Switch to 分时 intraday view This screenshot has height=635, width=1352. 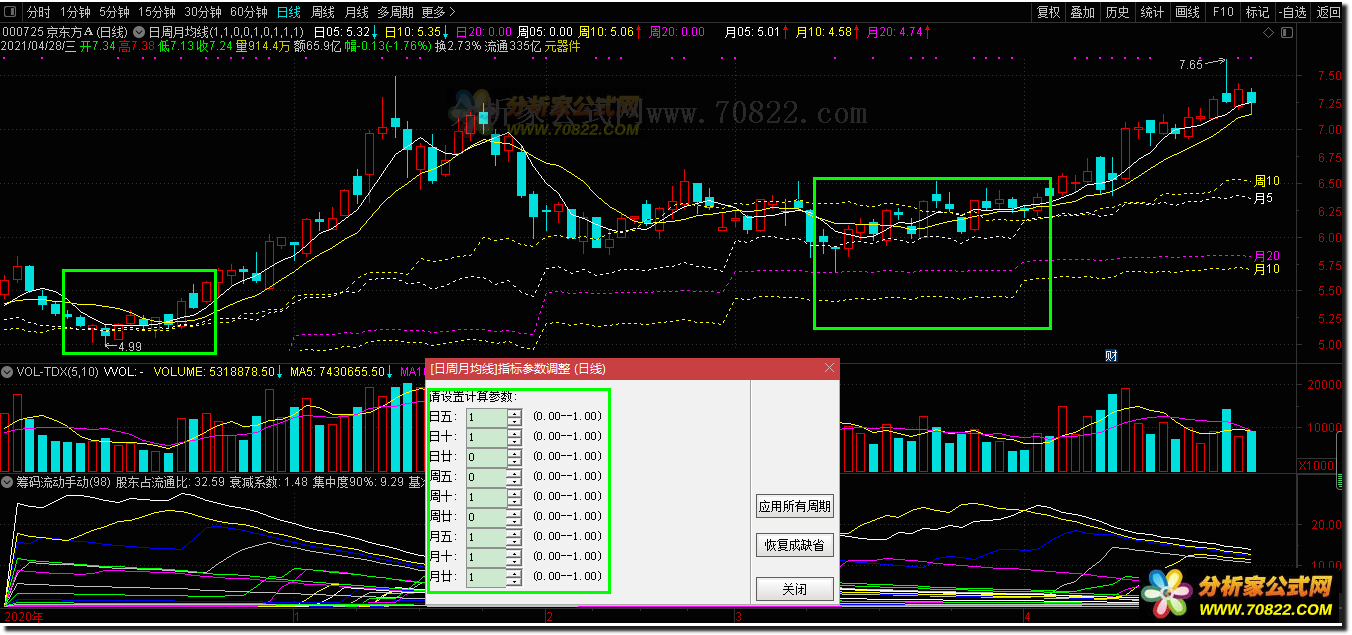pos(38,12)
